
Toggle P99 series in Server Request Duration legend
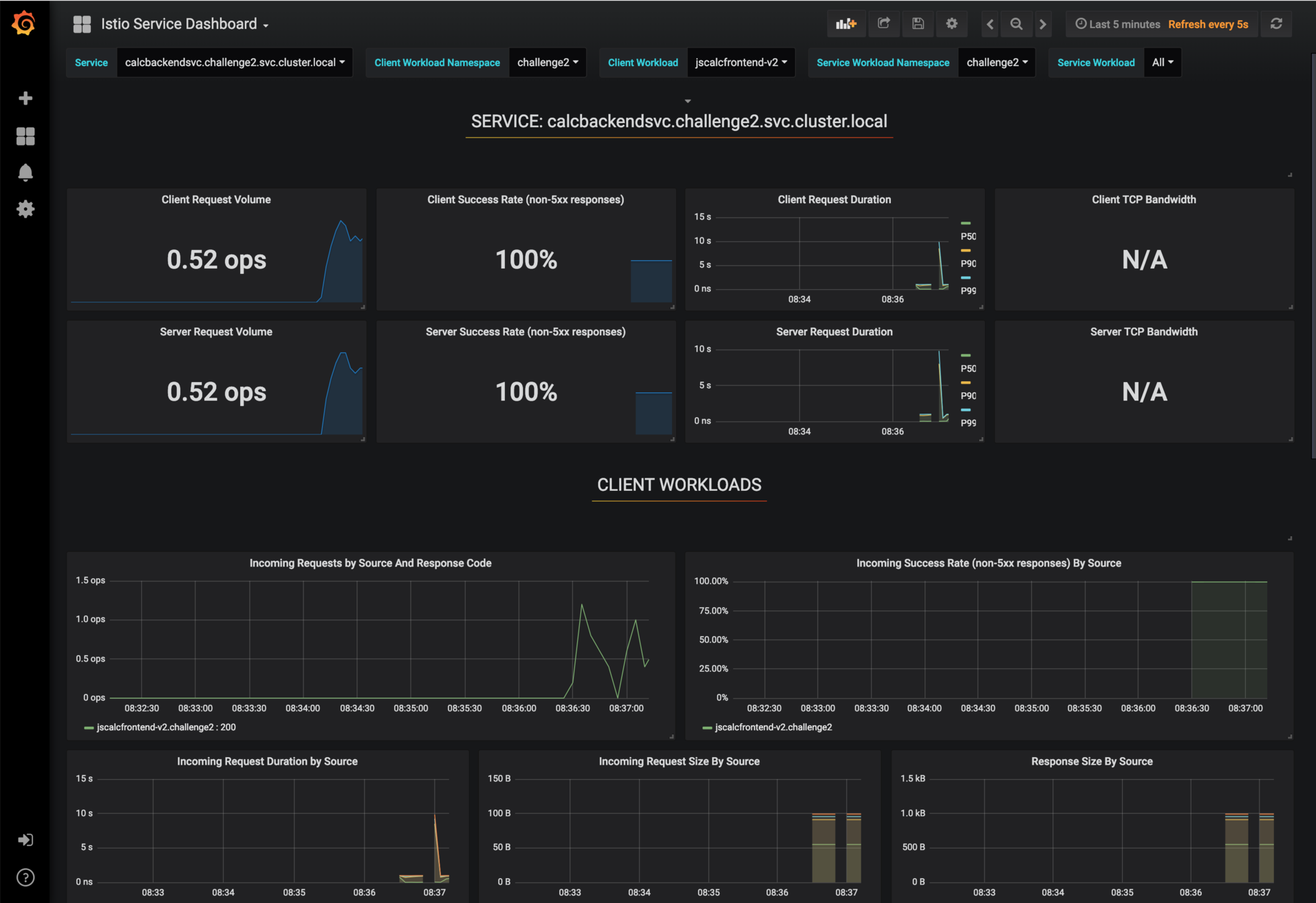(x=968, y=423)
